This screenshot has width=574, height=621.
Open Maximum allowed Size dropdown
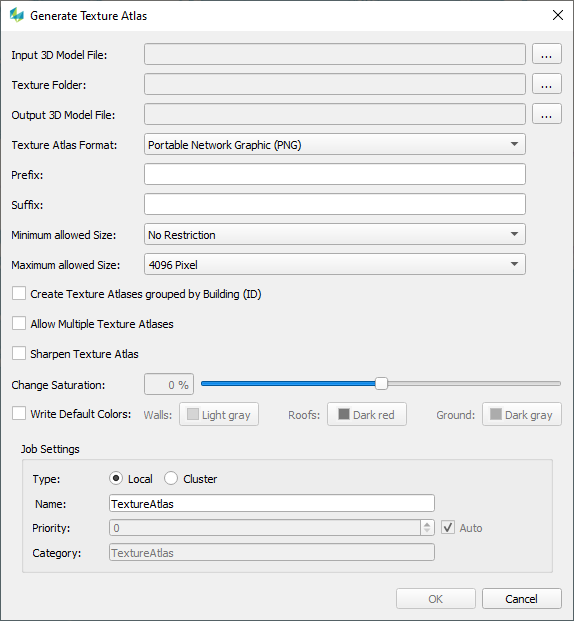pyautogui.click(x=335, y=265)
